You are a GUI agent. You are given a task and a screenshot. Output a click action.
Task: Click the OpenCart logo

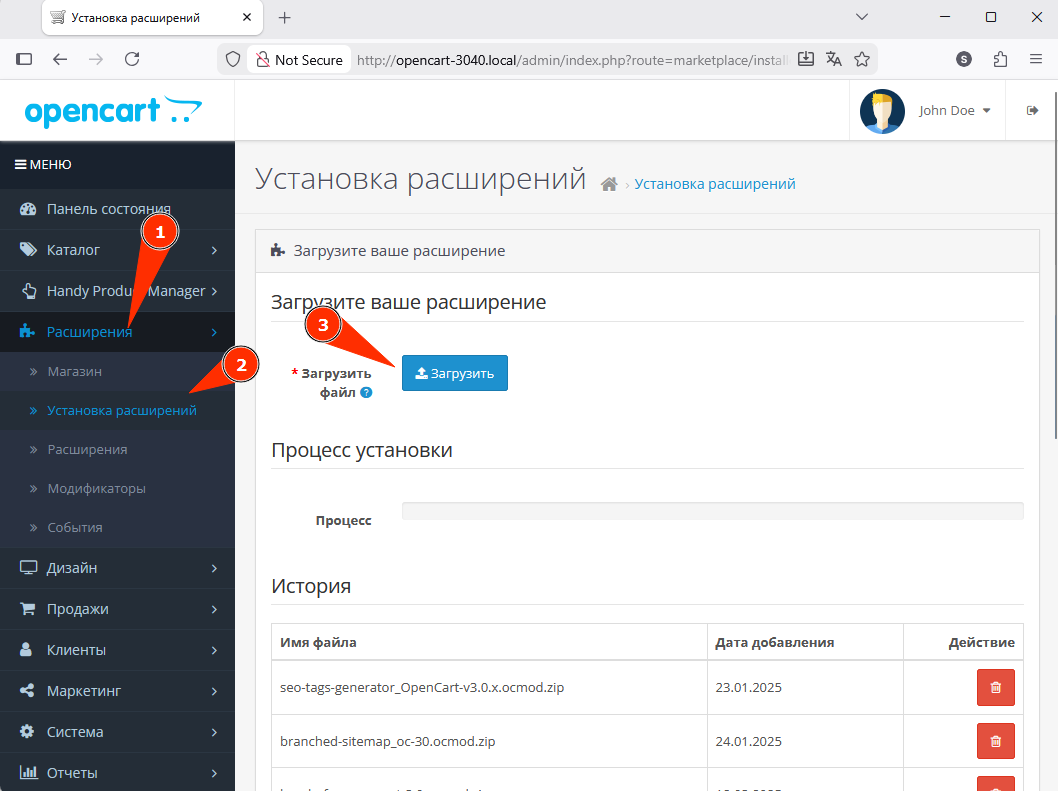point(113,111)
